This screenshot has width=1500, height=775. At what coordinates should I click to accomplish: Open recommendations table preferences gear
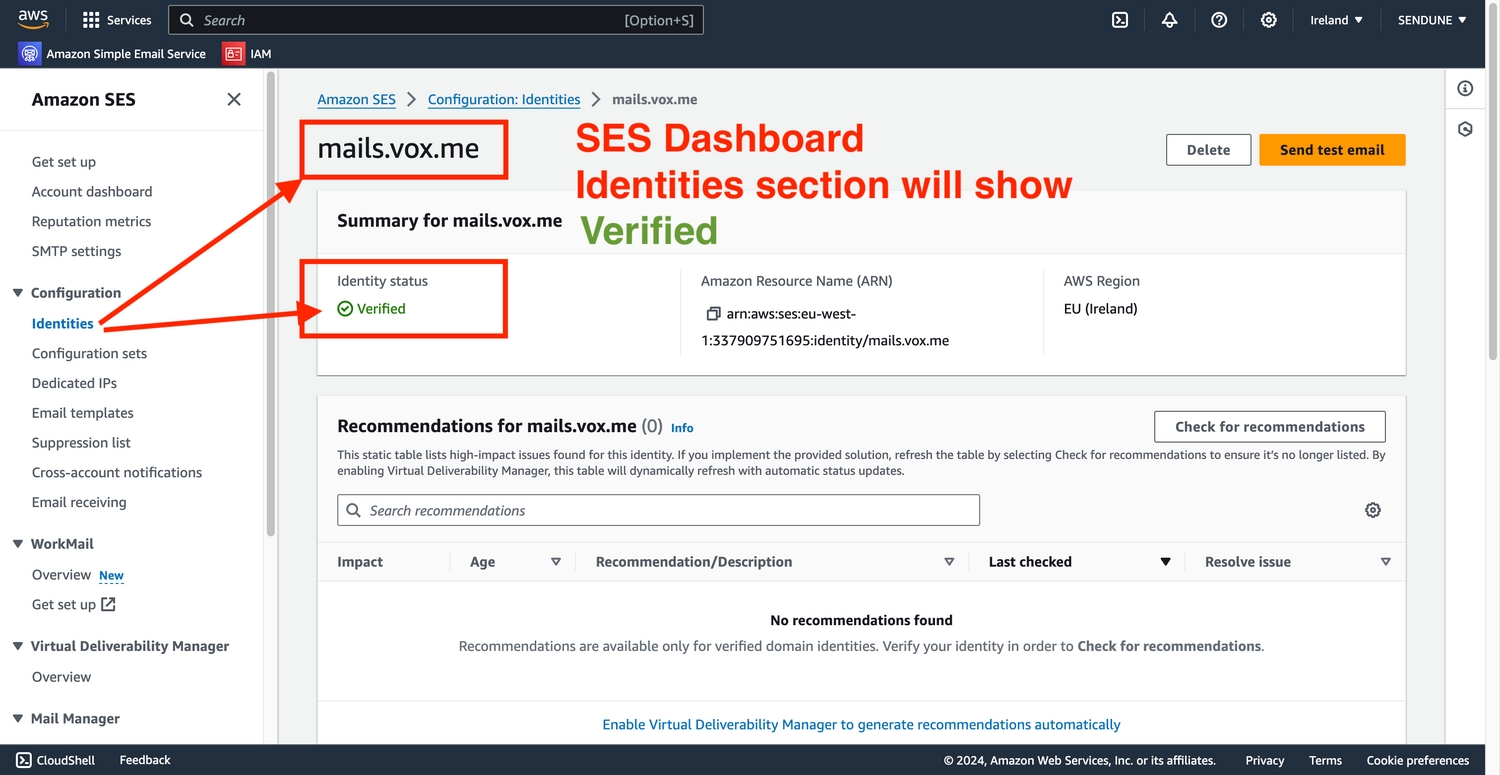click(1372, 510)
